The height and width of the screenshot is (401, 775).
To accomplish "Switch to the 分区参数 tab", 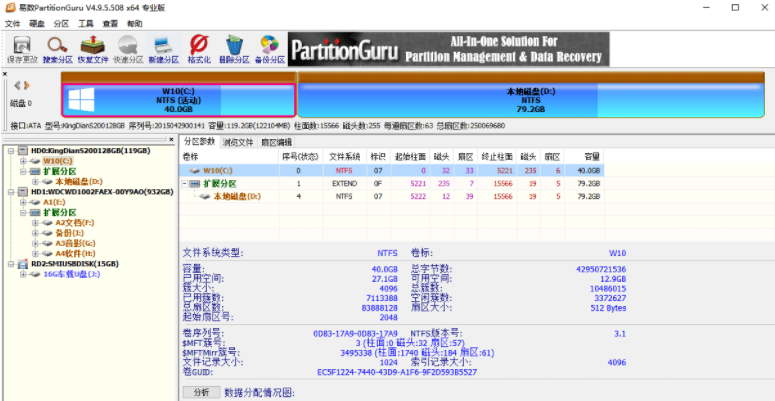I will [x=199, y=141].
